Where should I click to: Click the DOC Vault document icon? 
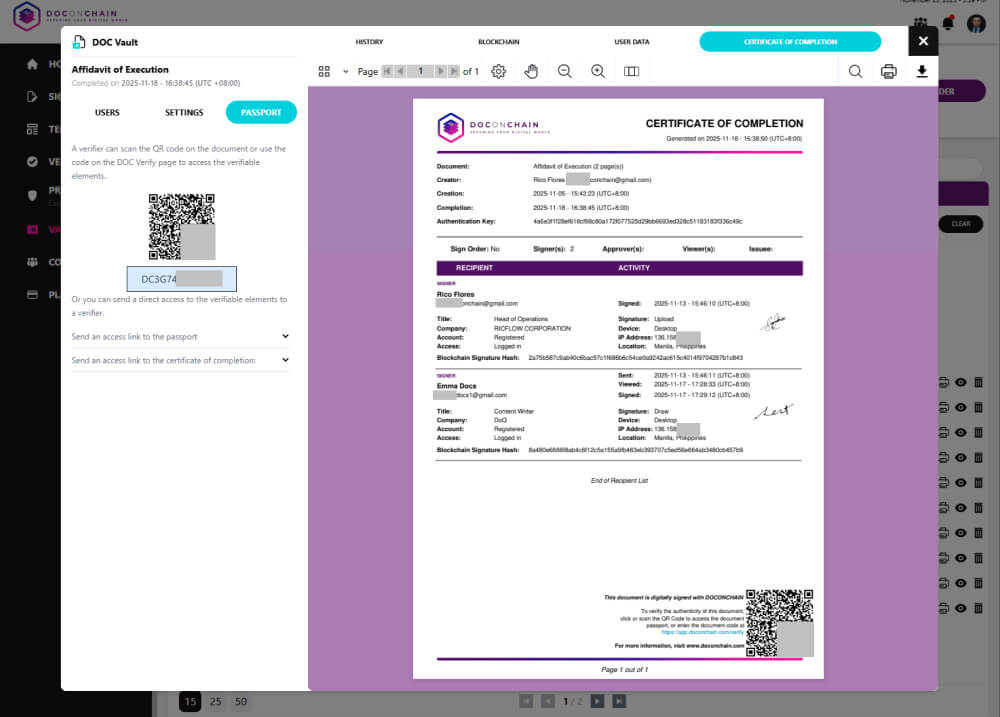pos(79,42)
